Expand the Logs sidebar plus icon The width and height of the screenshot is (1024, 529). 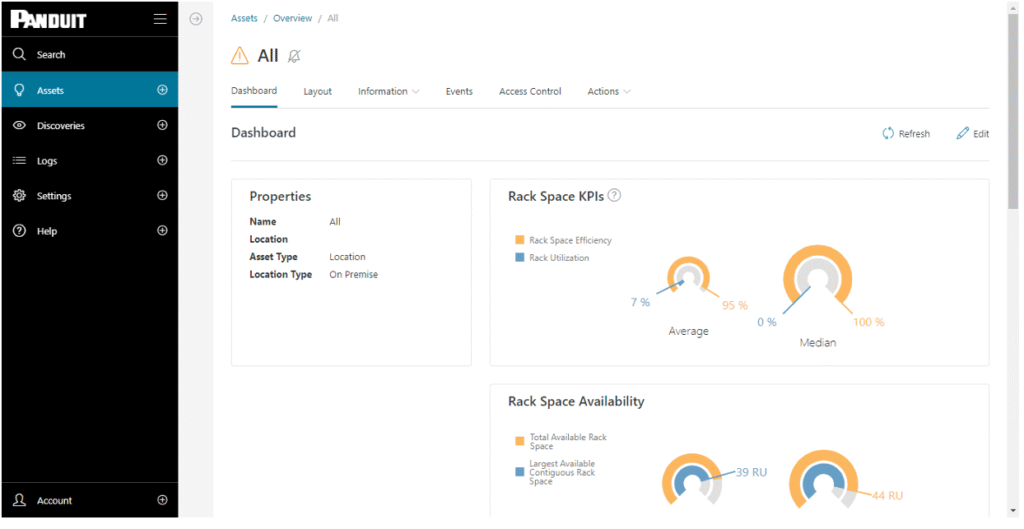162,160
